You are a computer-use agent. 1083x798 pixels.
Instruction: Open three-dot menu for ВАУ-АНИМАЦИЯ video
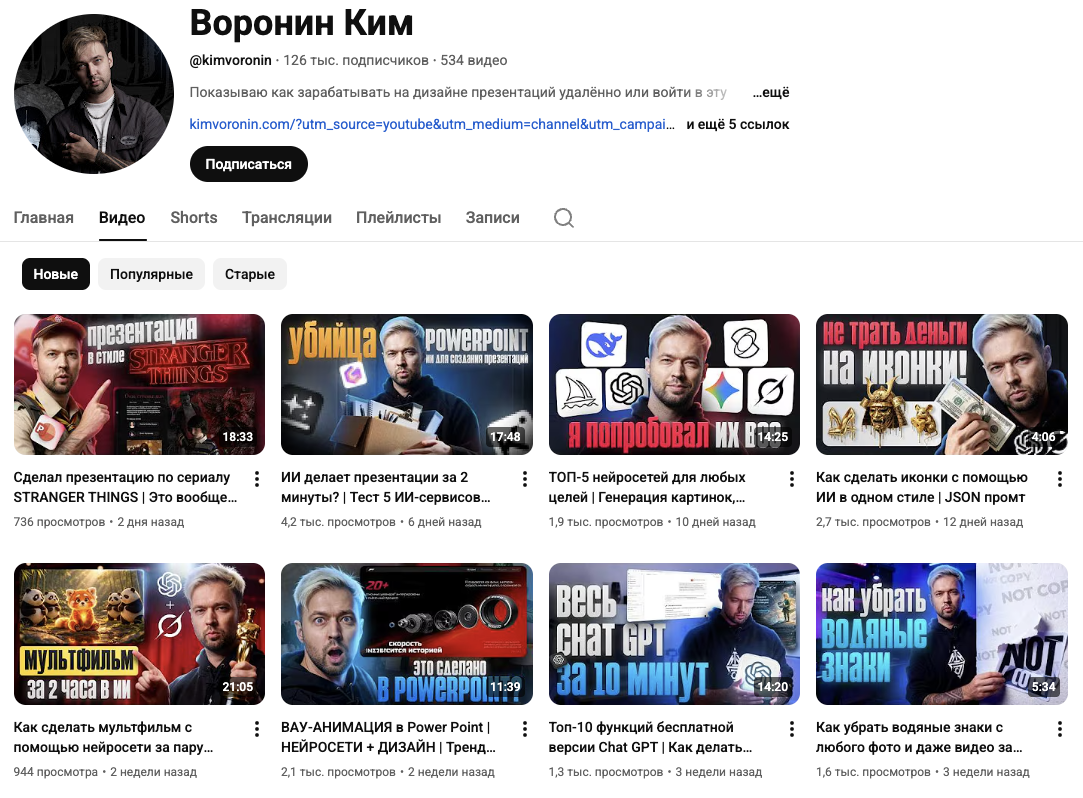(524, 729)
